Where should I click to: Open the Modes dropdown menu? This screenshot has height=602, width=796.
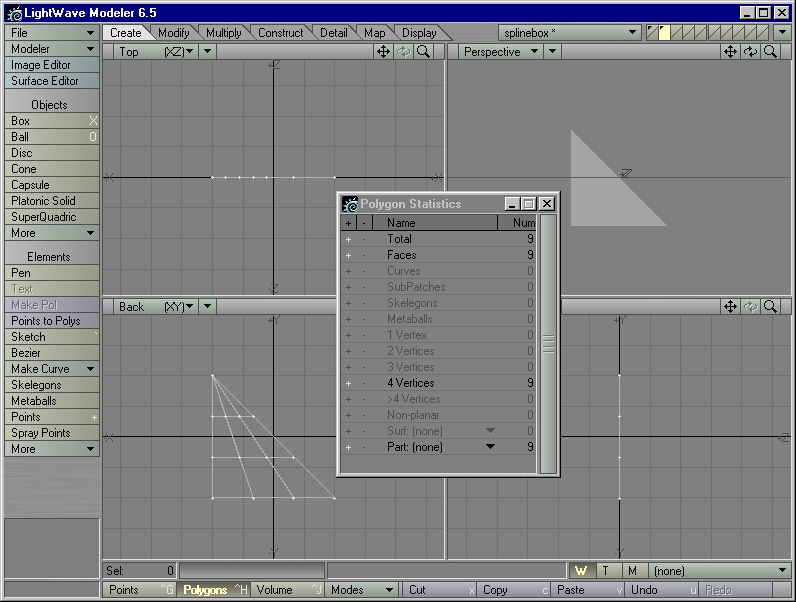(362, 590)
